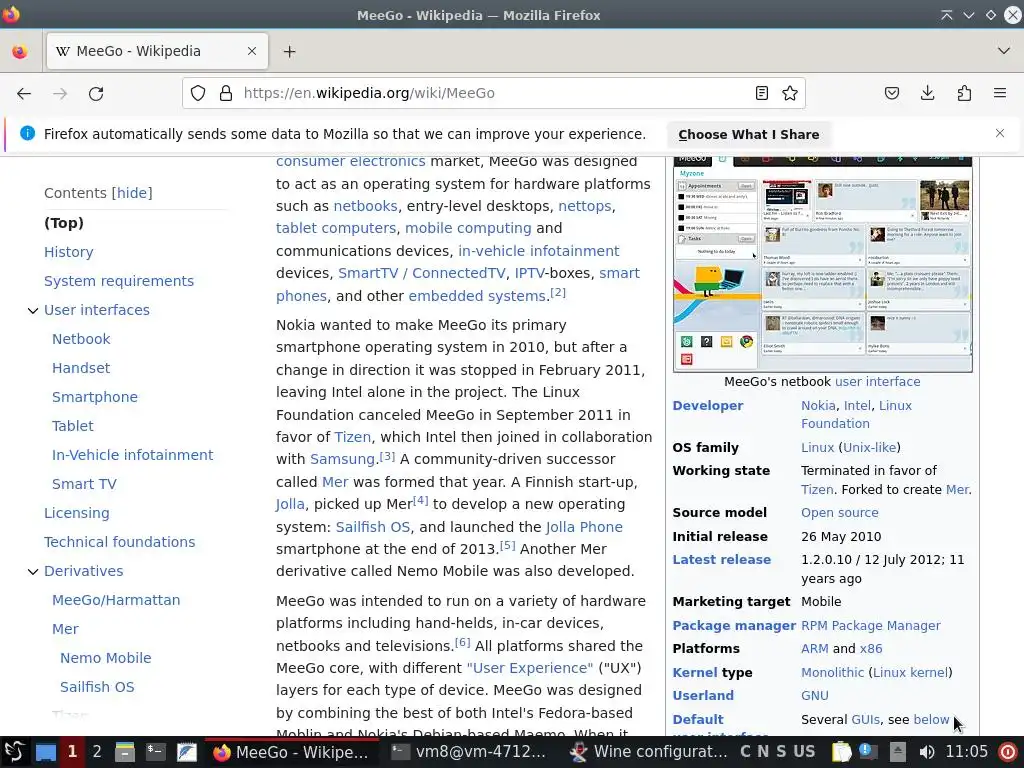Click keyboard layout US indicator

click(x=804, y=752)
